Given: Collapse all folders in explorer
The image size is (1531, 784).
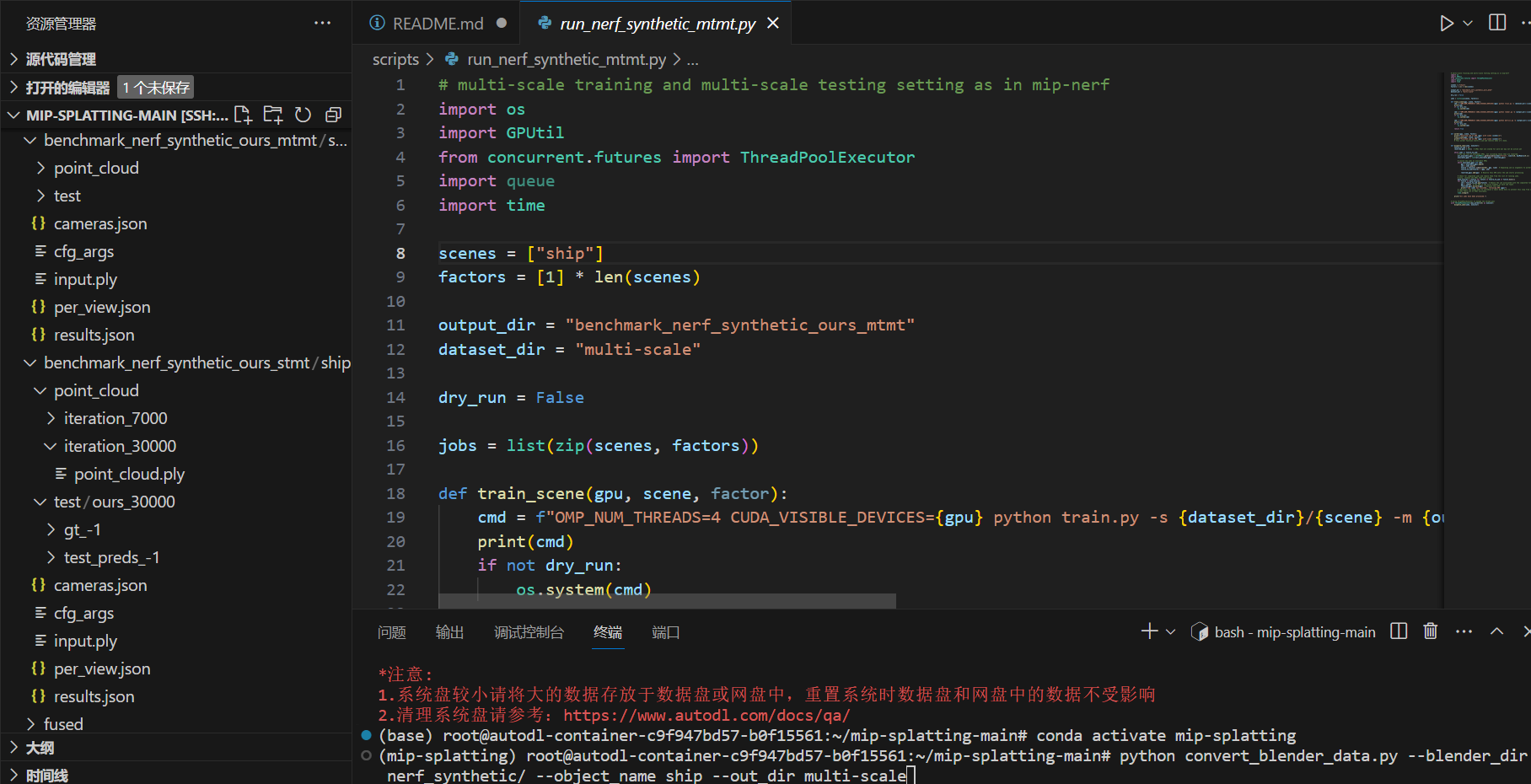Looking at the screenshot, I should pos(334,115).
